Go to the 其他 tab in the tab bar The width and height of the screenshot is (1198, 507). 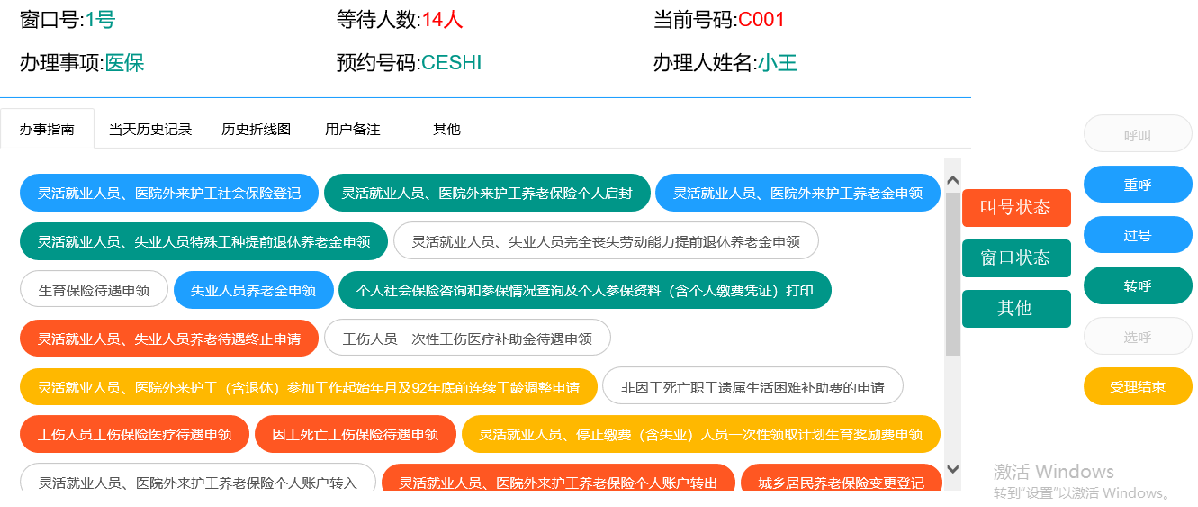point(447,129)
